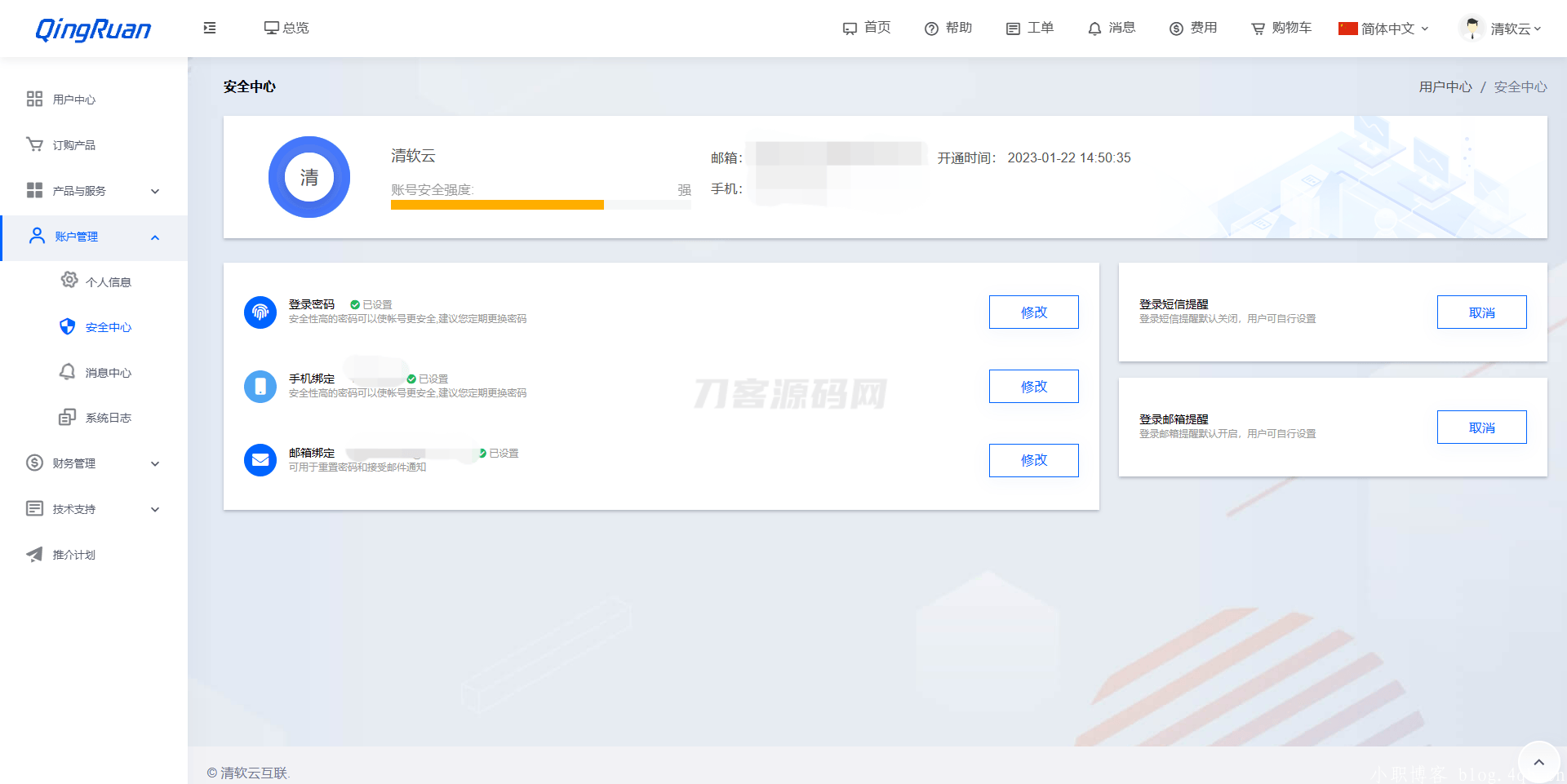Click the sidebar collapse menu icon
The width and height of the screenshot is (1567, 784).
click(x=210, y=28)
